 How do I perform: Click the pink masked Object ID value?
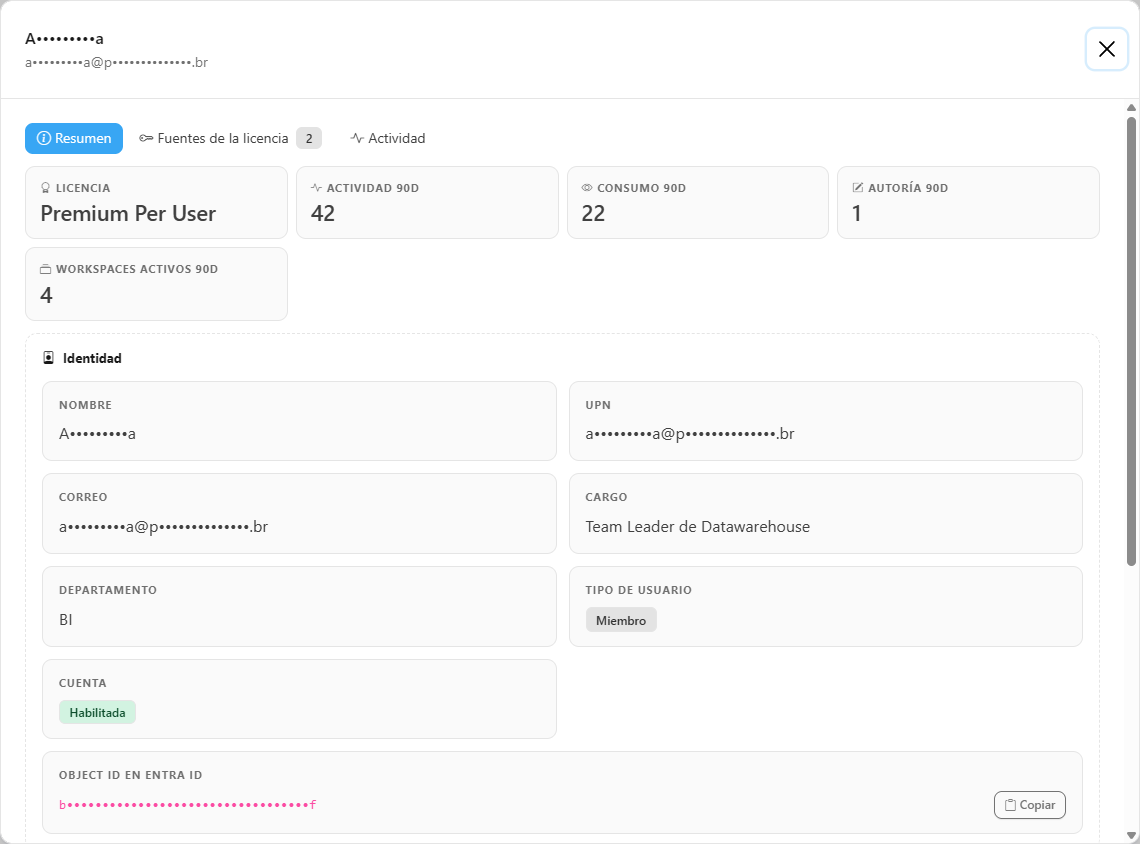[x=188, y=805]
